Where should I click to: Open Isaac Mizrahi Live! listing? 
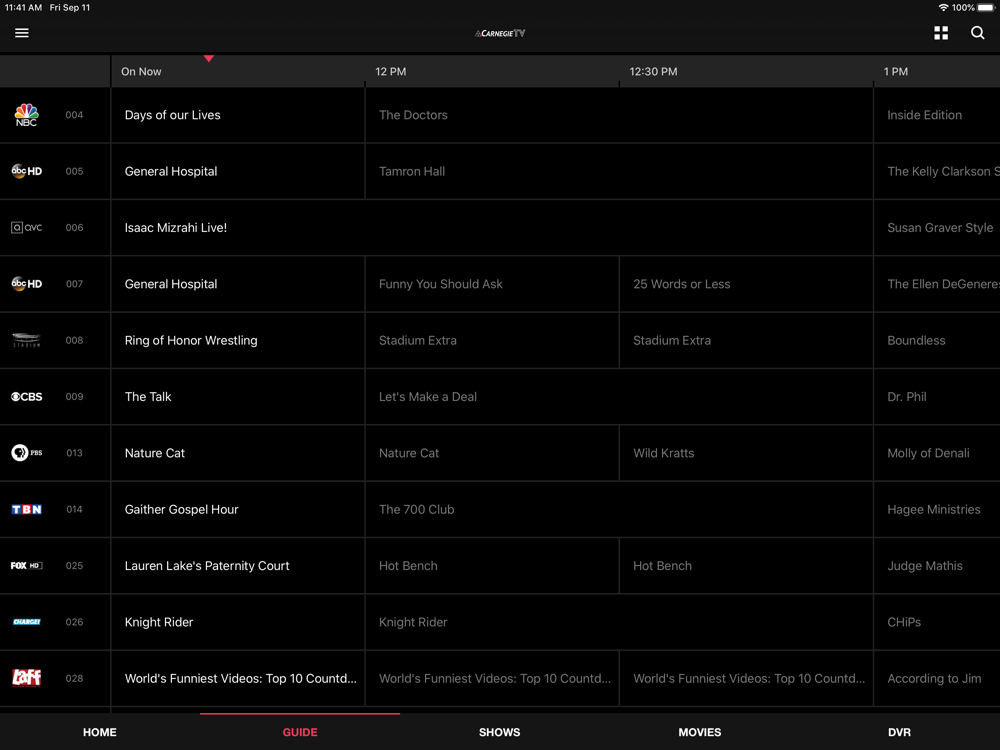(492, 228)
